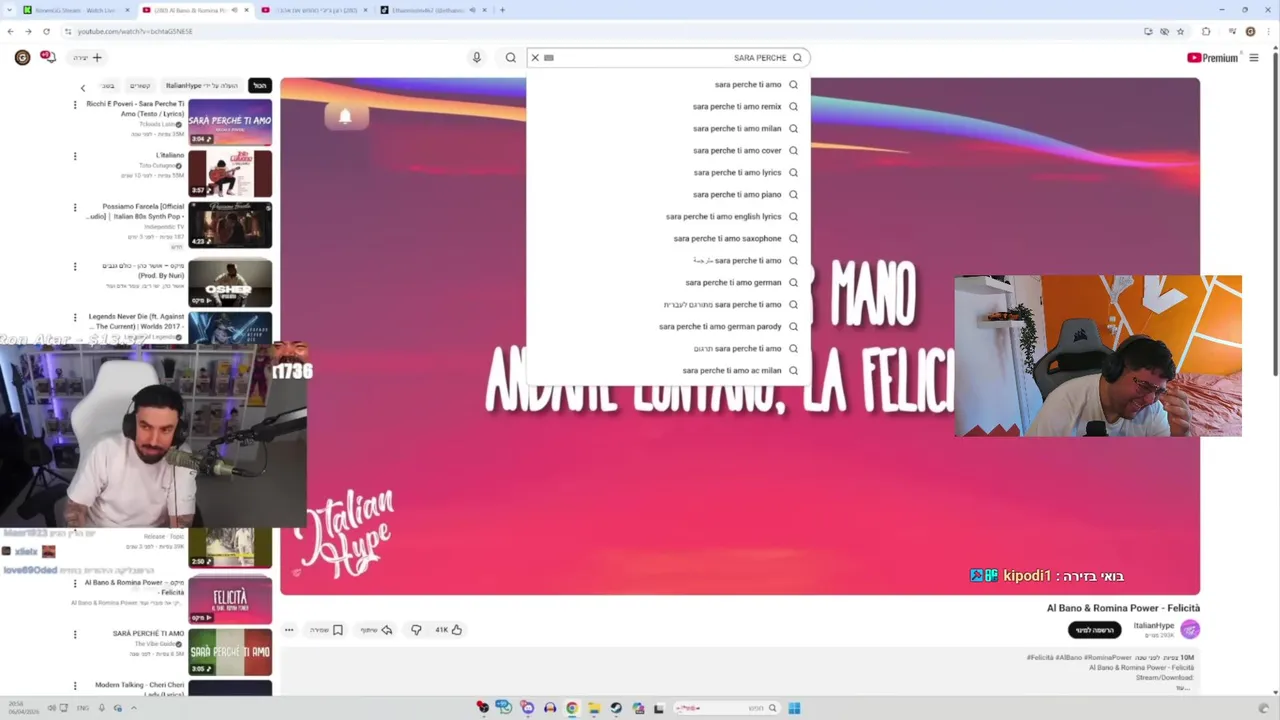Click the bell icon on the video
The image size is (1280, 720).
coord(345,117)
